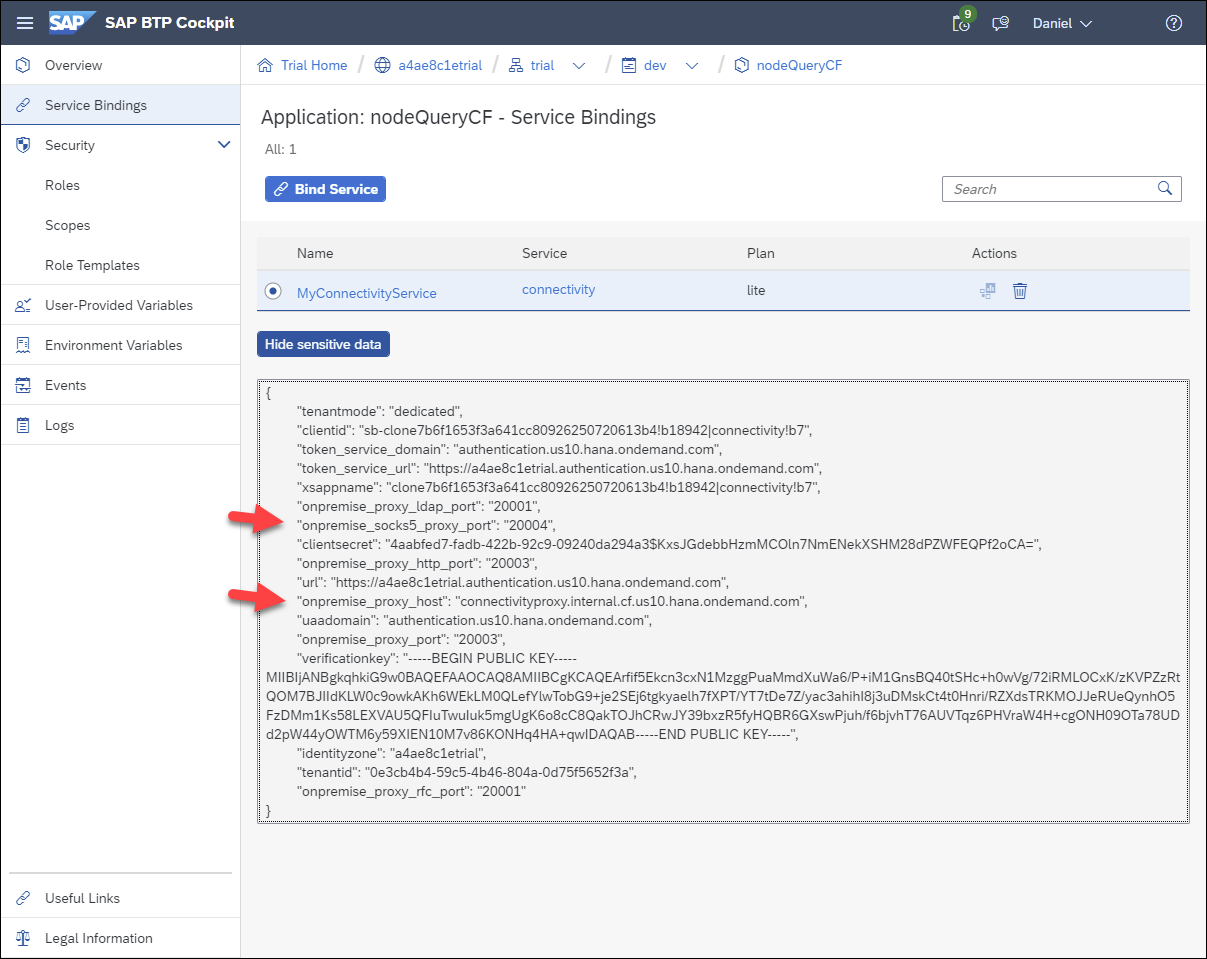Open trial subaccount breadcrumb

[542, 65]
